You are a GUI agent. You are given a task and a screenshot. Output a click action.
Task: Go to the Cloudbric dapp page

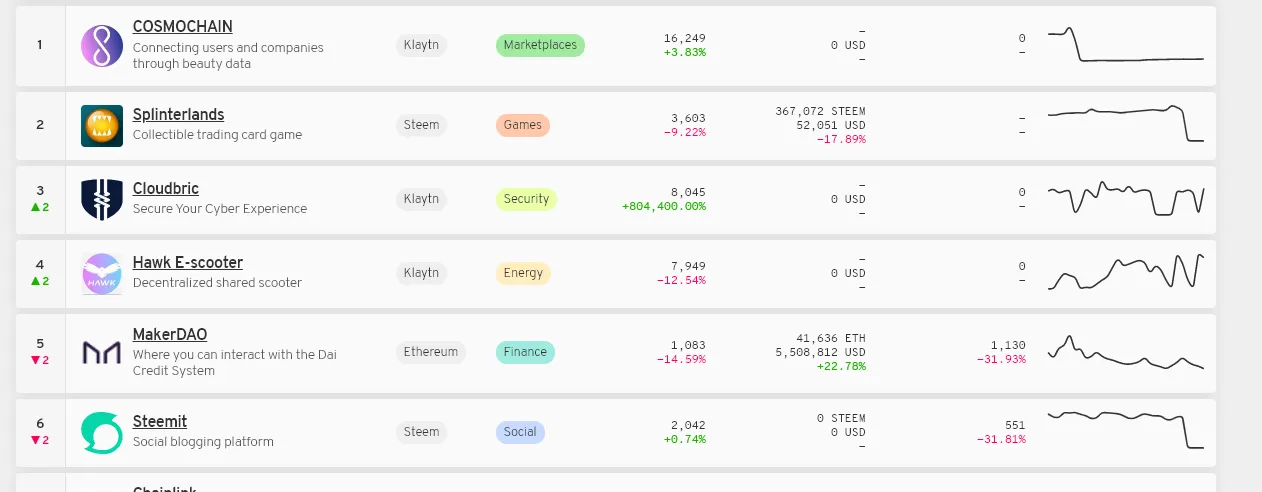pos(166,189)
